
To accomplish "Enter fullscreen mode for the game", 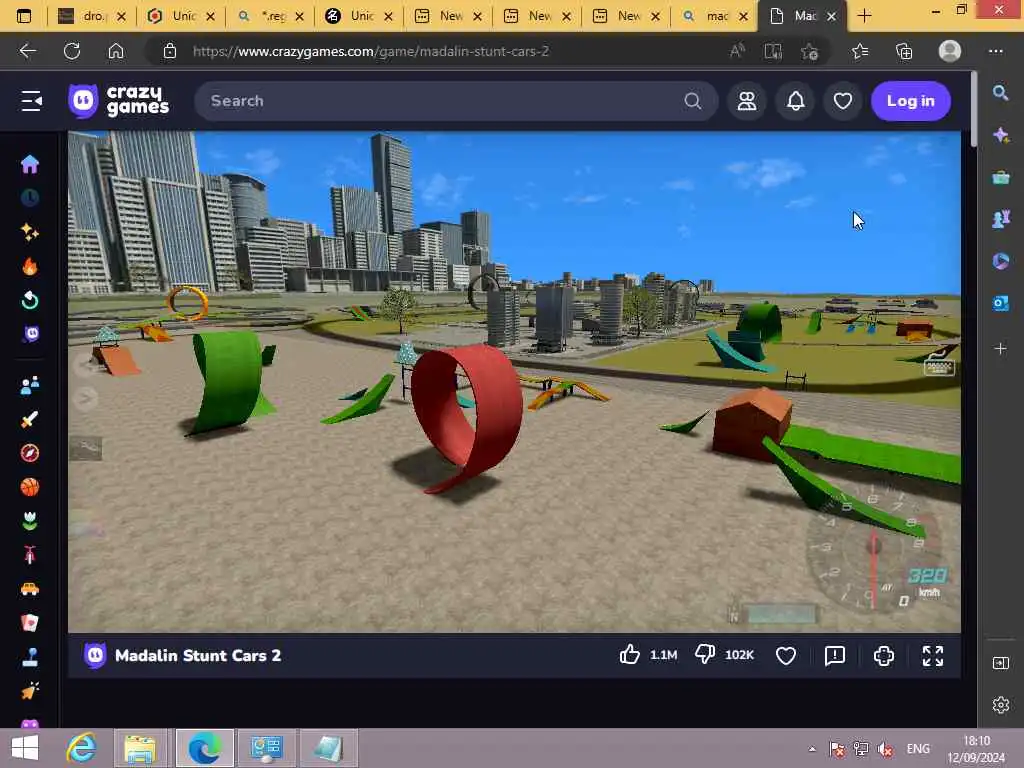I will pyautogui.click(x=933, y=655).
